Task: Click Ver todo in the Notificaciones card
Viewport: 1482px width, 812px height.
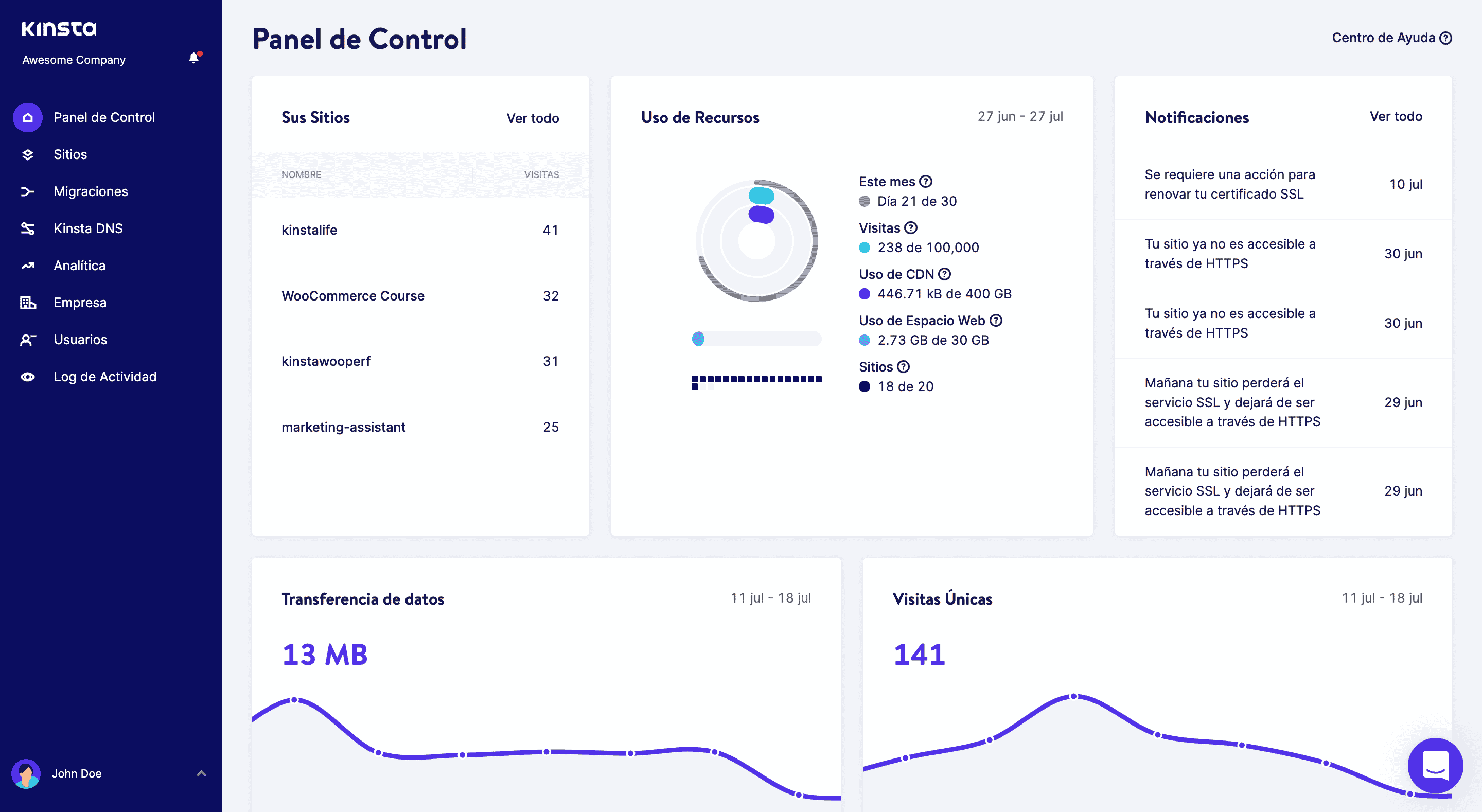Action: [x=1395, y=116]
